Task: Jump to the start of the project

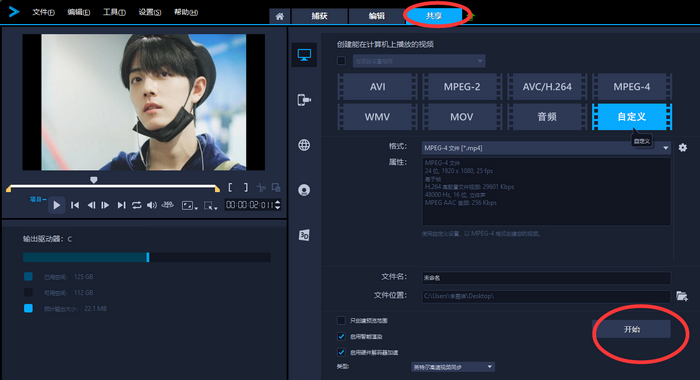Action: [x=75, y=205]
